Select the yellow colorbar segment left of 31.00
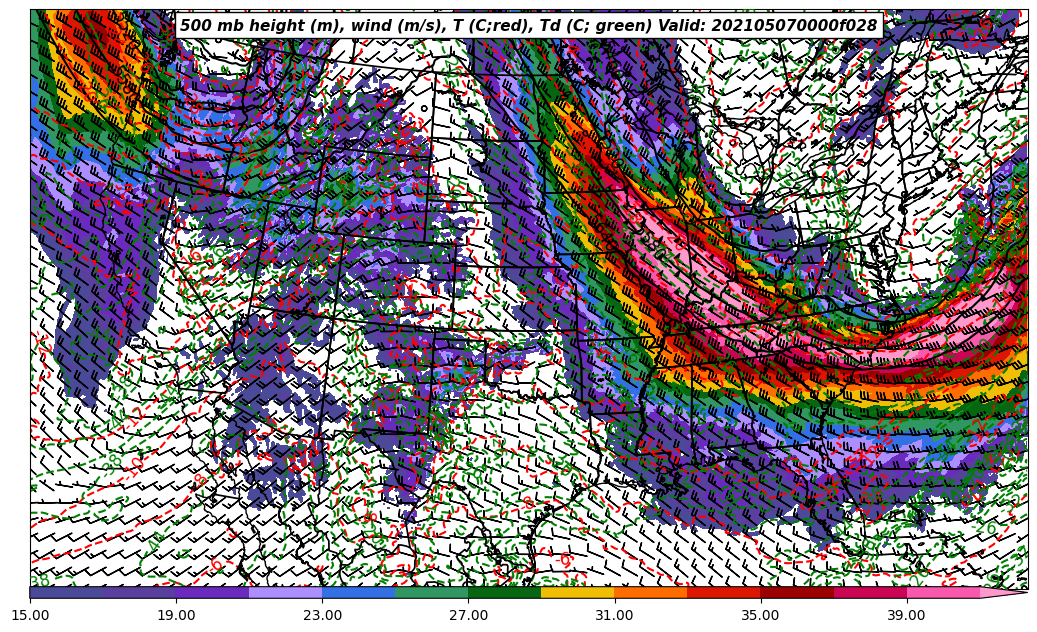This screenshot has width=1037, height=632. tap(578, 592)
